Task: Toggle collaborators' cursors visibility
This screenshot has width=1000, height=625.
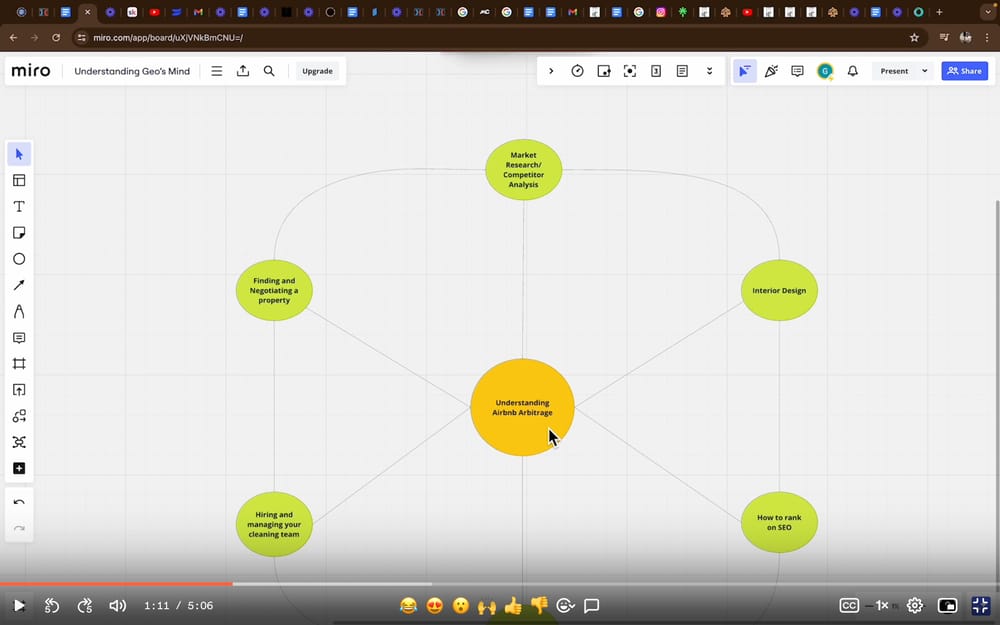Action: (744, 71)
